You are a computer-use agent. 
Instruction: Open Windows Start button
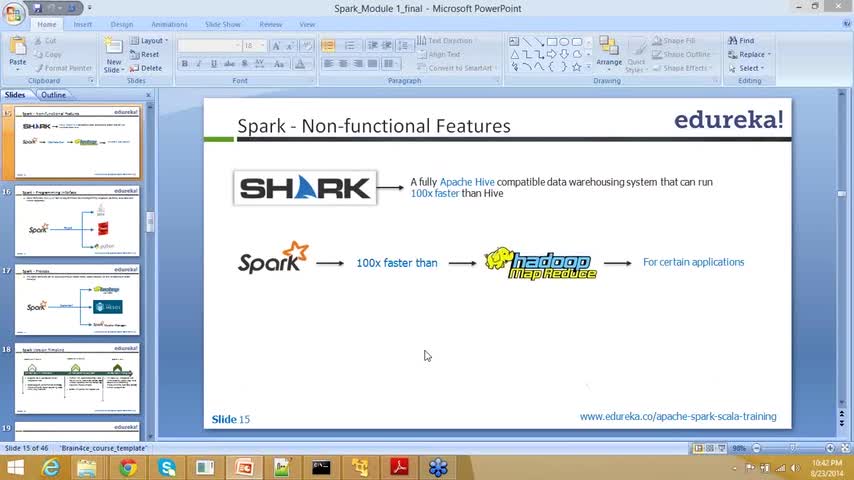click(x=15, y=467)
